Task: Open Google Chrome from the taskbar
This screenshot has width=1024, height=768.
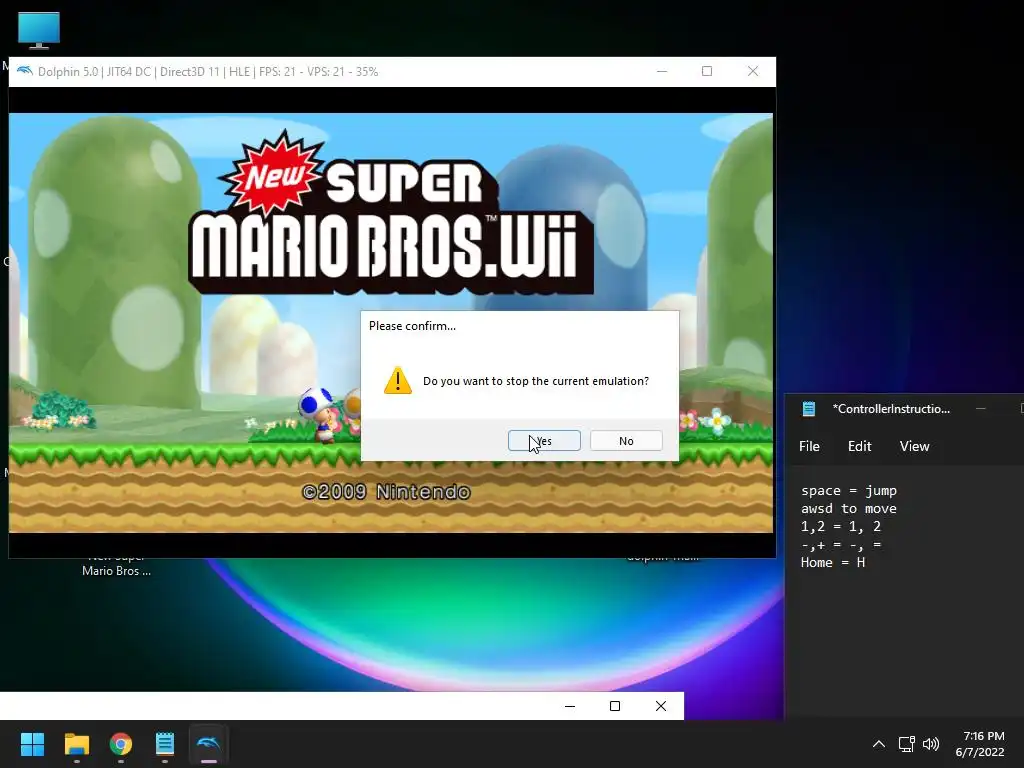Action: pos(121,744)
